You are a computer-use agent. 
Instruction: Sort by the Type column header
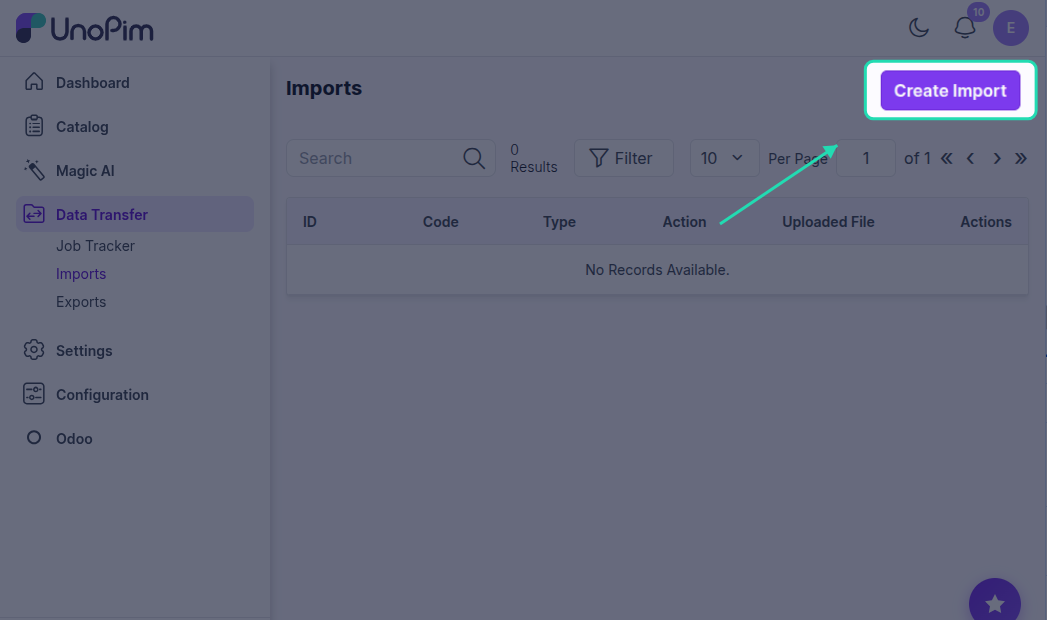click(x=560, y=222)
